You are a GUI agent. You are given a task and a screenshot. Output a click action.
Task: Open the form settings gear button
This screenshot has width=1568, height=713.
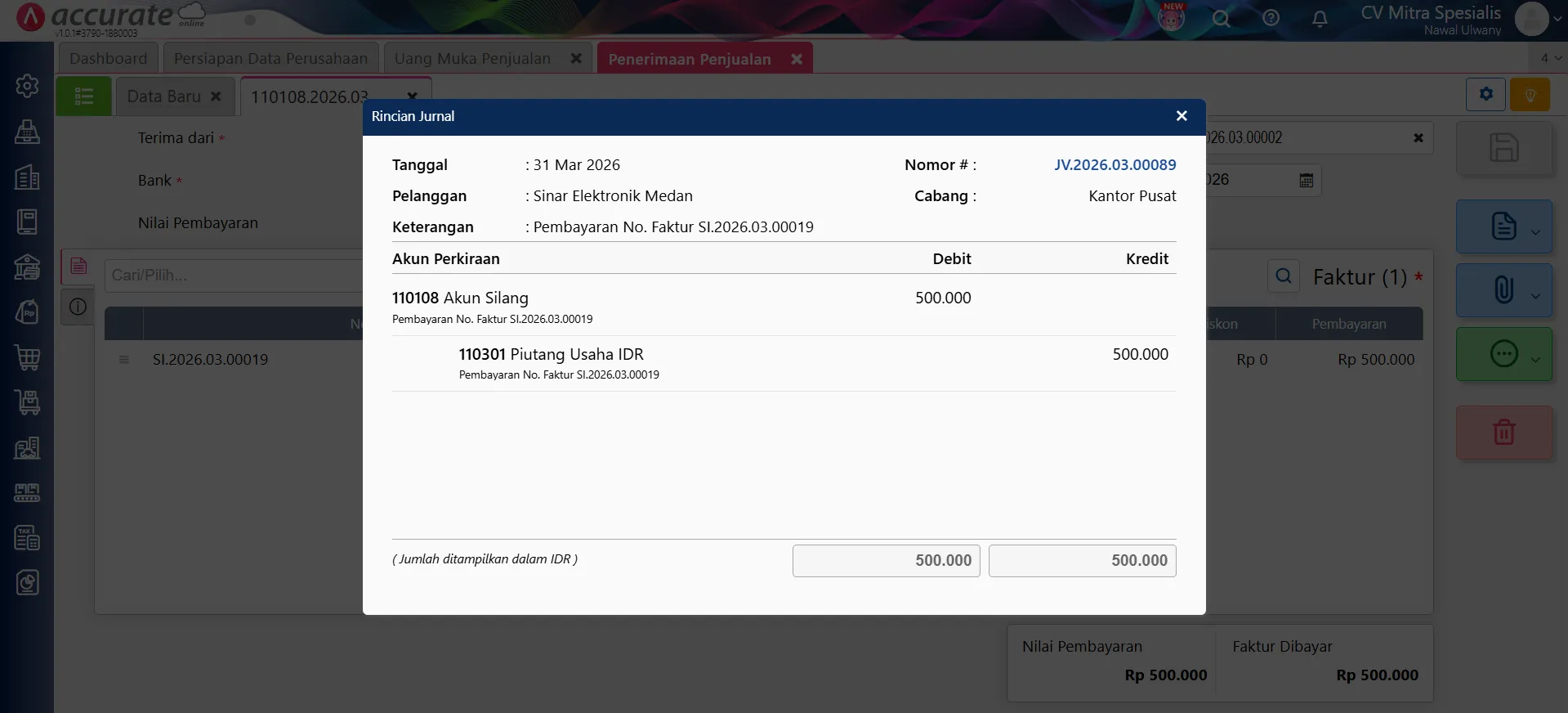(x=1485, y=94)
